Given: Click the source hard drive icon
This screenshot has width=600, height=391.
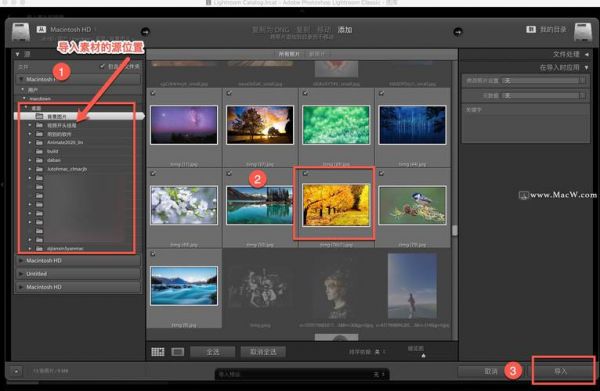Looking at the screenshot, I should click(x=21, y=32).
